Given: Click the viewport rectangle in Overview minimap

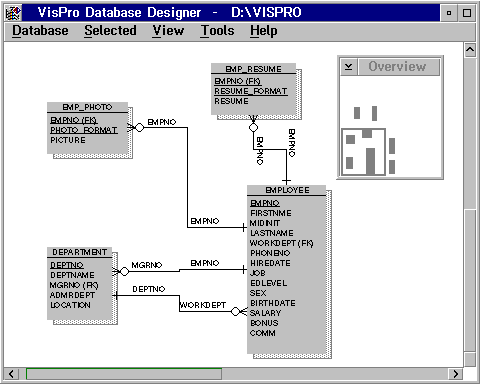Looking at the screenshot, I should (x=363, y=152).
